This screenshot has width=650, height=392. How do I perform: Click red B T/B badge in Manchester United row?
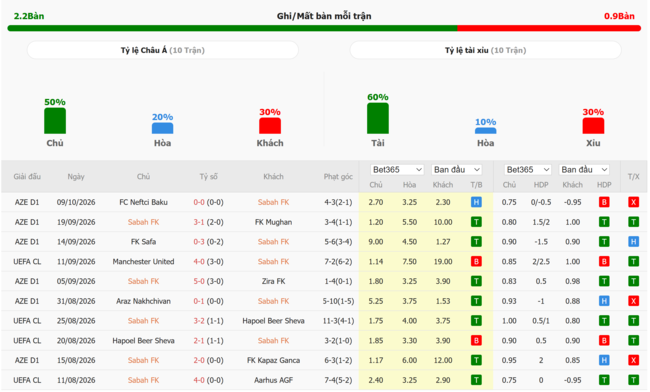[x=476, y=261]
